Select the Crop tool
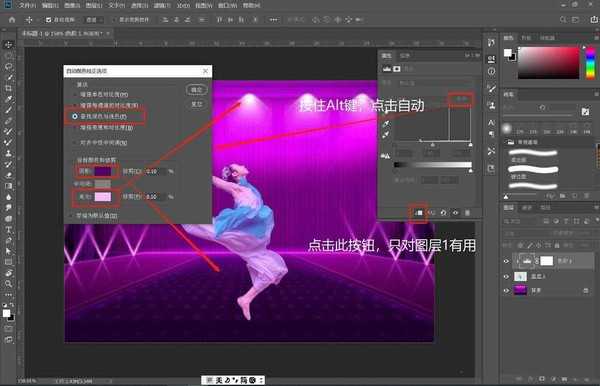 (x=8, y=88)
